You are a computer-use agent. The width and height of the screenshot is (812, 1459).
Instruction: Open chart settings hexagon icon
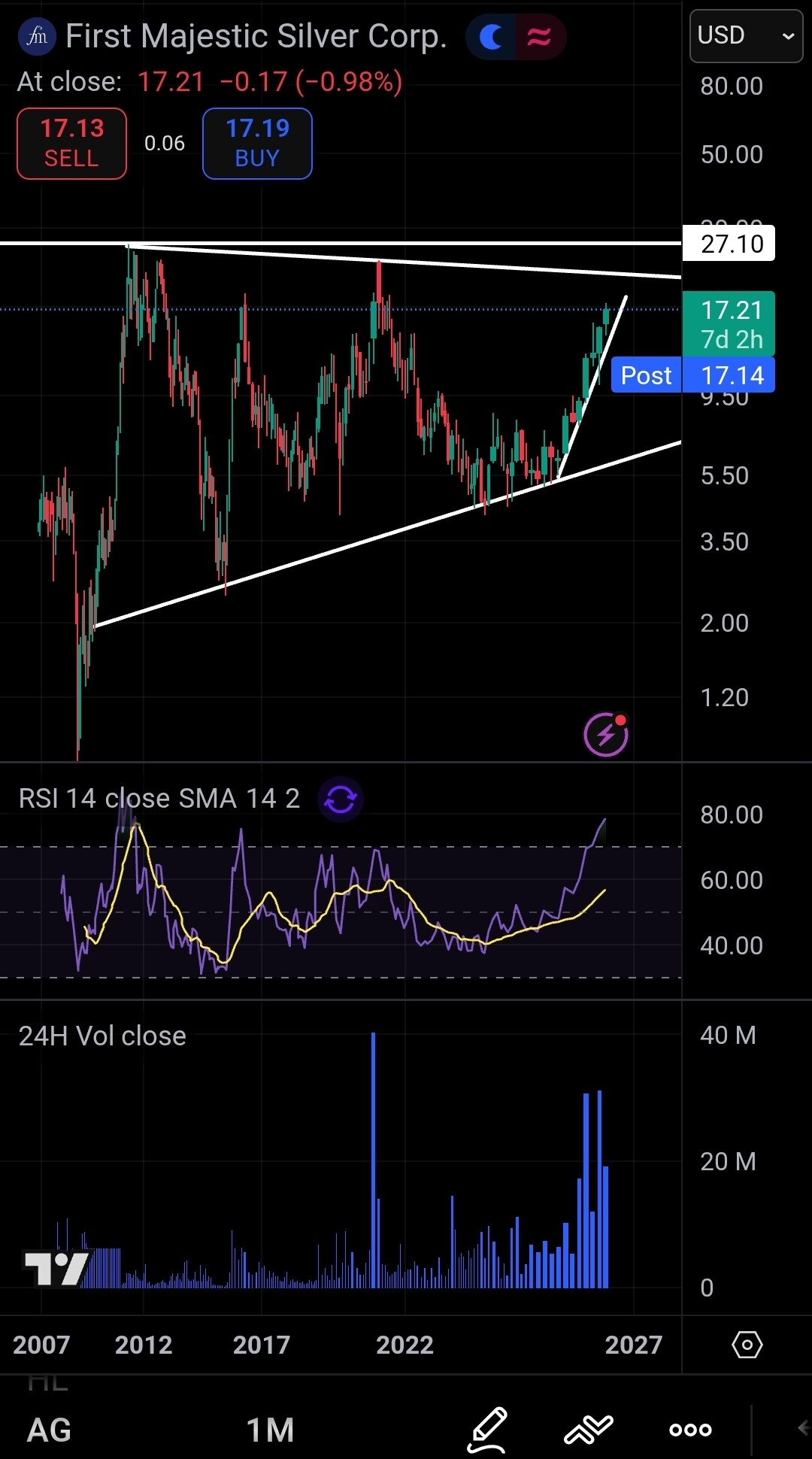point(747,1345)
